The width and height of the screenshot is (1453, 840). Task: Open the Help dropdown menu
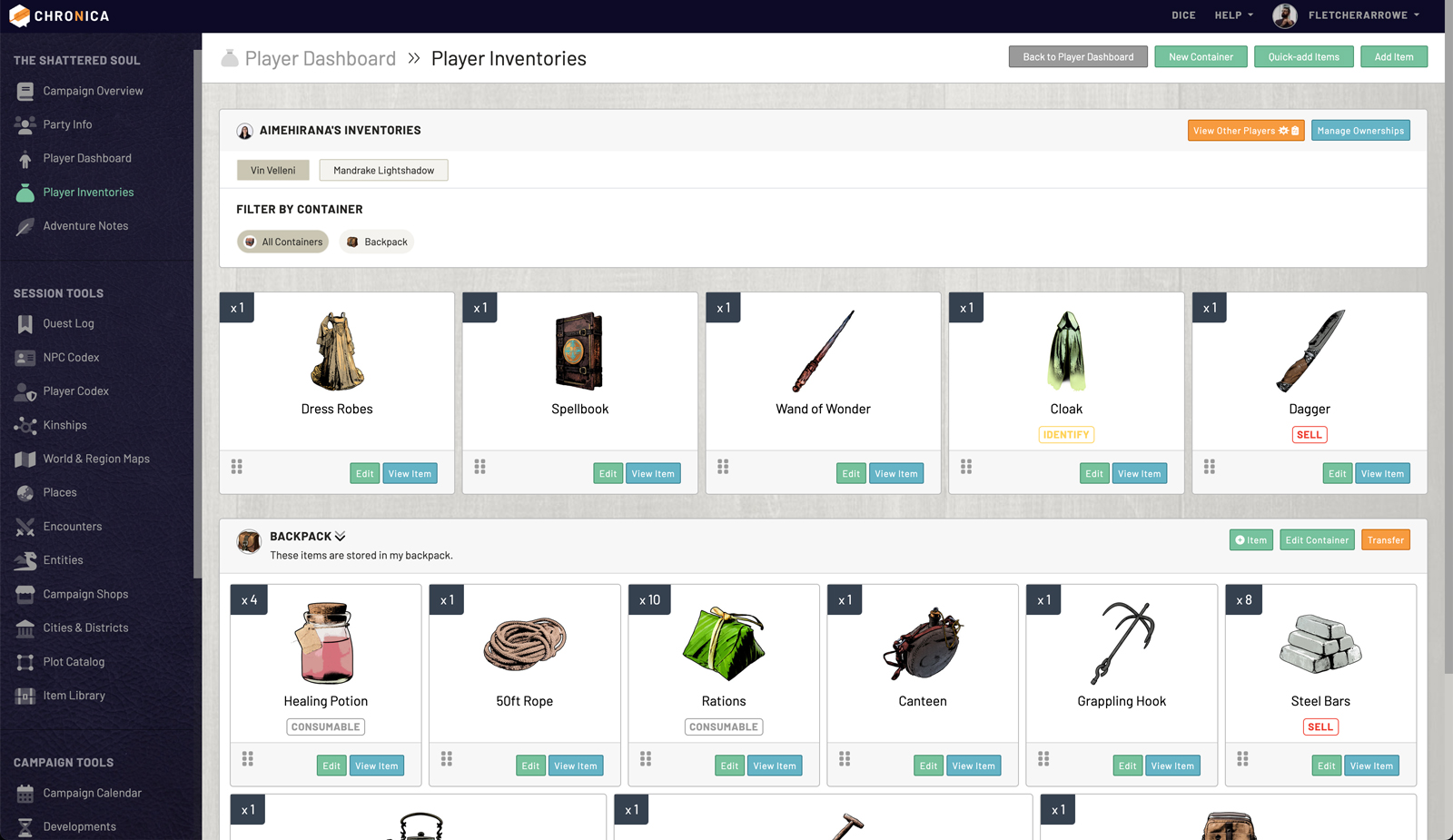click(x=1233, y=15)
